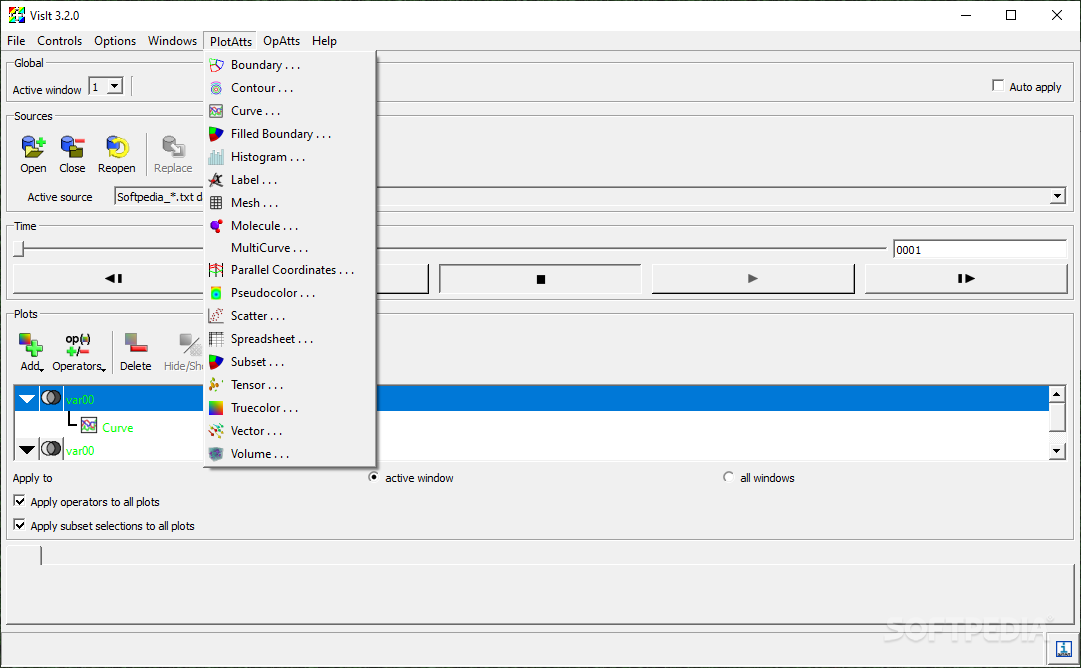1081x668 pixels.
Task: Open the Windows menu
Action: point(172,41)
